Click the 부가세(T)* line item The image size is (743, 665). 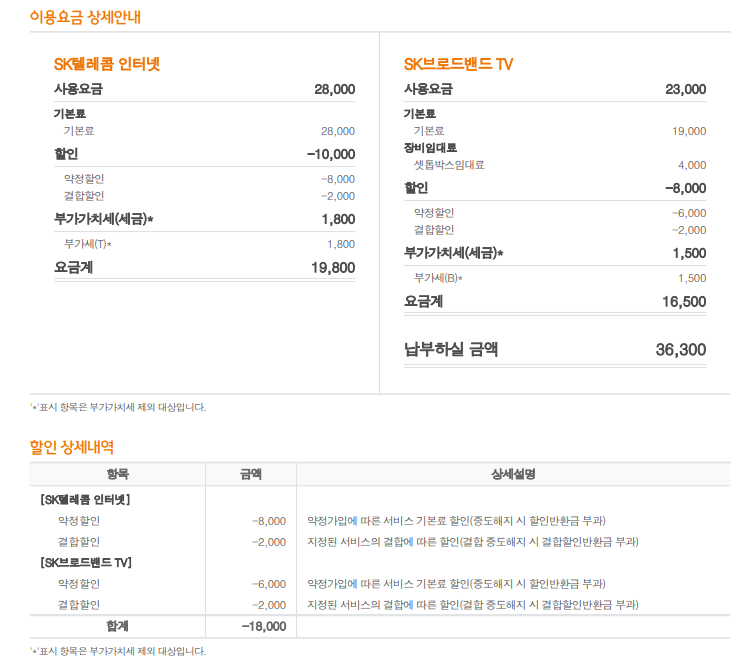coord(88,244)
